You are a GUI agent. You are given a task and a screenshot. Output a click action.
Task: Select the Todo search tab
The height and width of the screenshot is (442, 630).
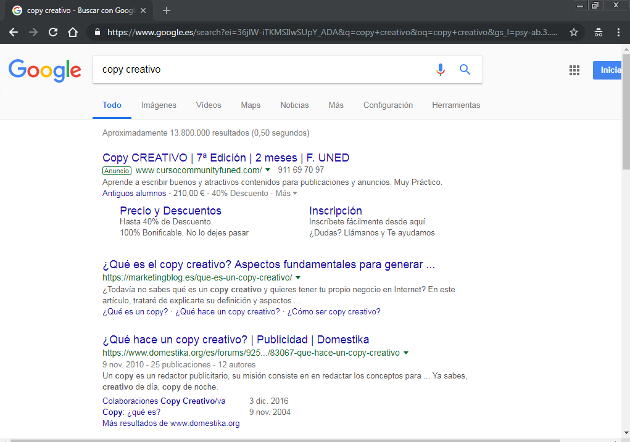(x=112, y=105)
